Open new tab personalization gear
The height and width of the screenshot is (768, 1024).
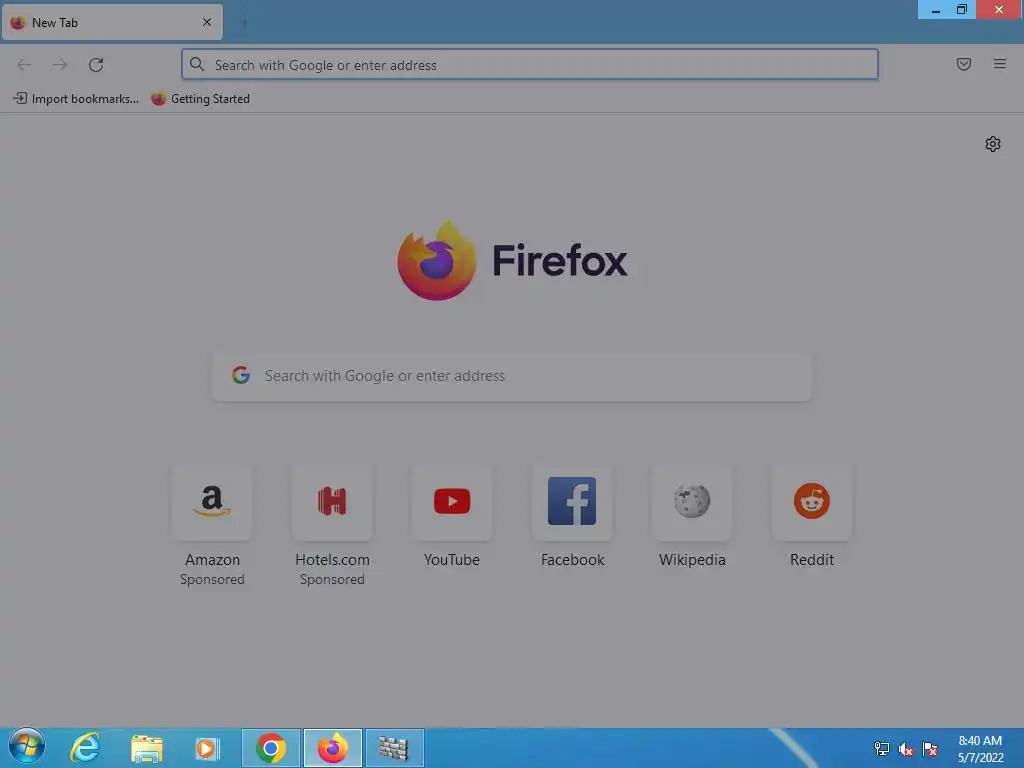click(993, 144)
